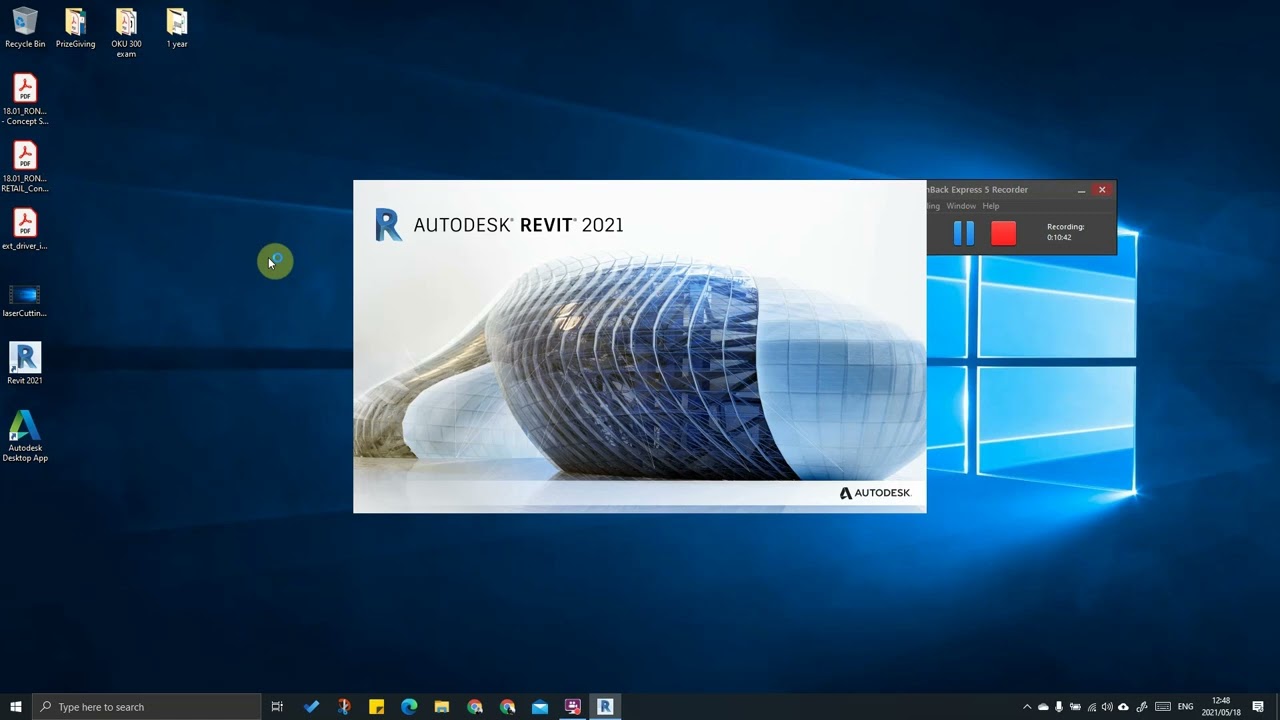
Task: Show hidden system tray icons
Action: [x=1027, y=707]
